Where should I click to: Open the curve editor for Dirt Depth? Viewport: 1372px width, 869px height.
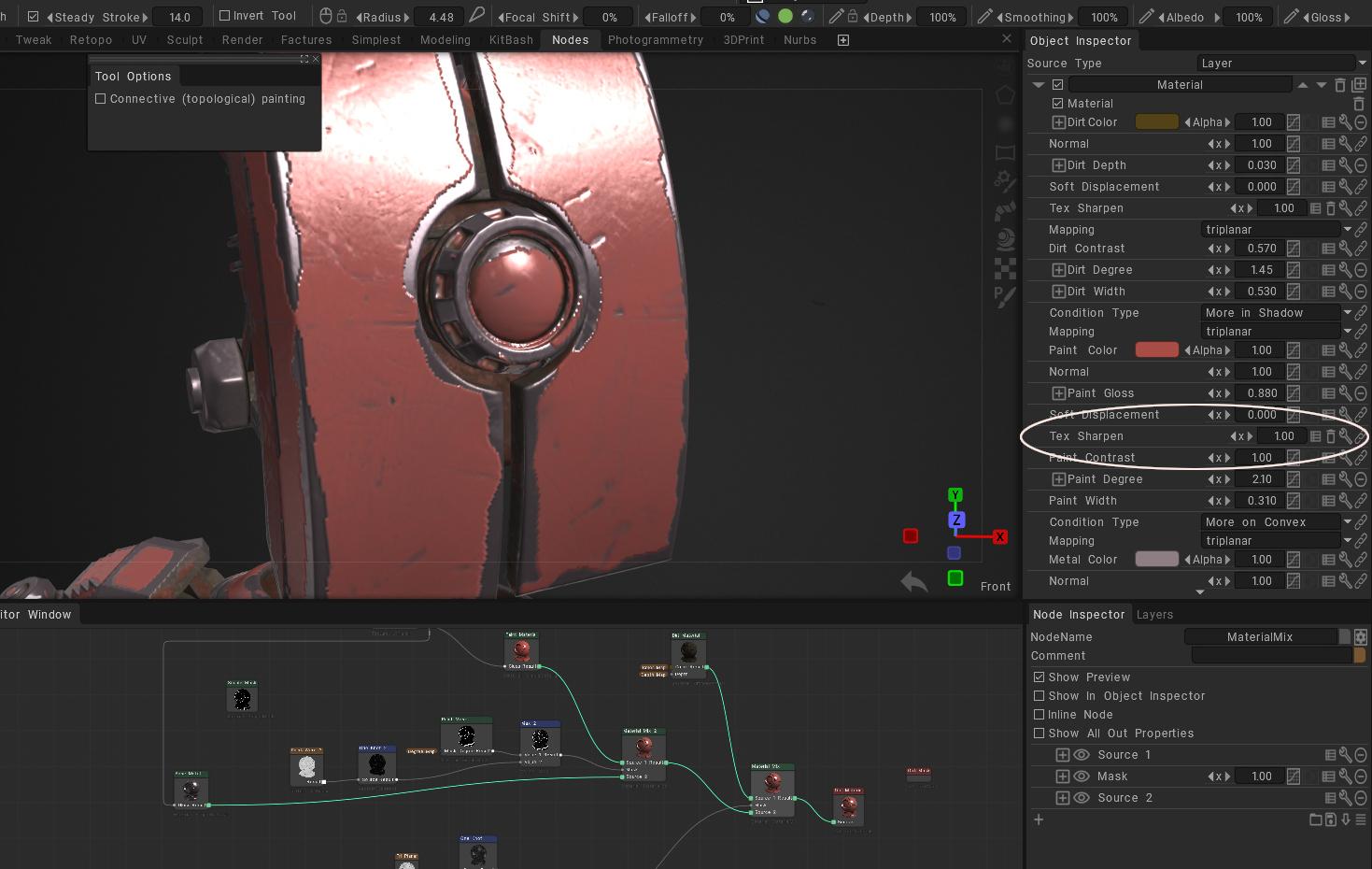pos(1293,165)
